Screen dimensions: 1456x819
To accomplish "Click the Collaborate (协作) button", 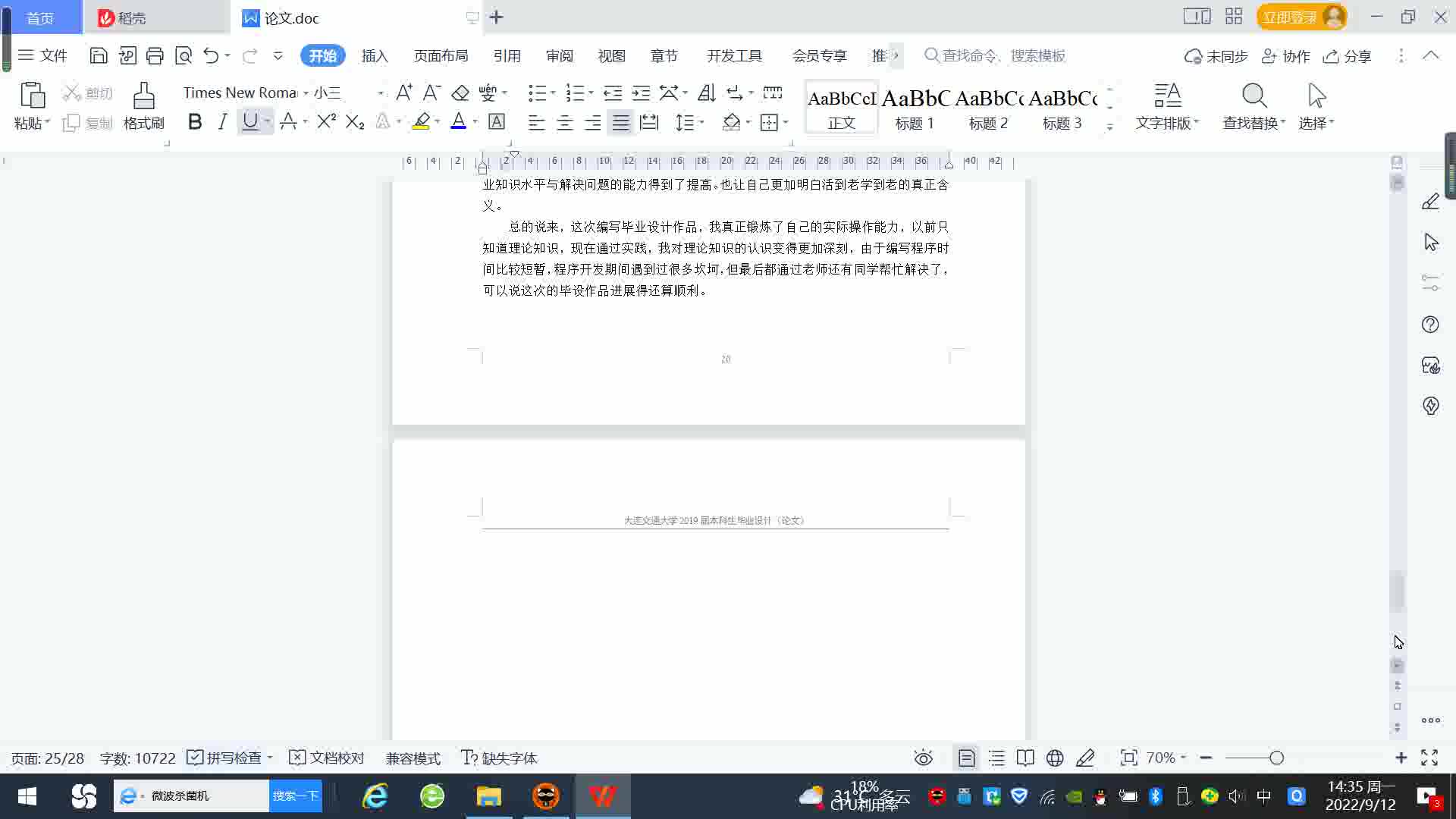I will pos(1285,56).
